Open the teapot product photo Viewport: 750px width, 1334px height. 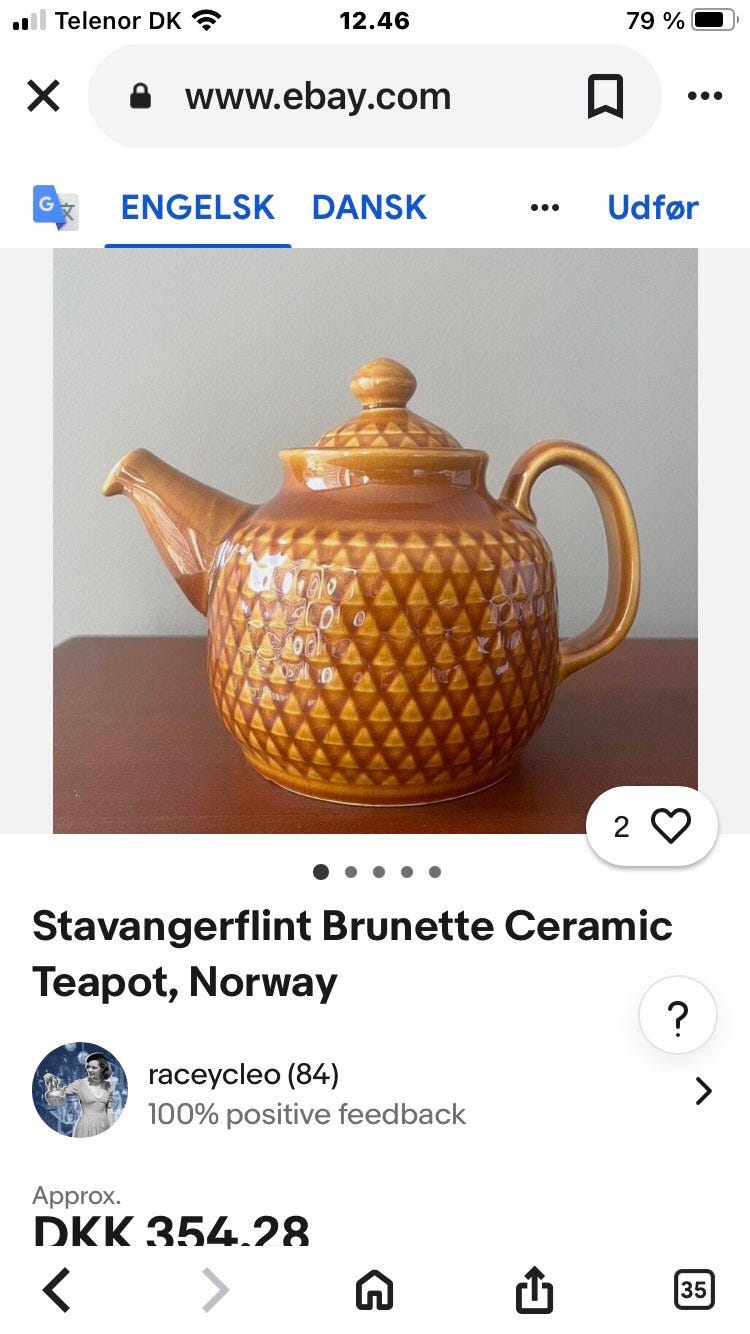[x=375, y=540]
